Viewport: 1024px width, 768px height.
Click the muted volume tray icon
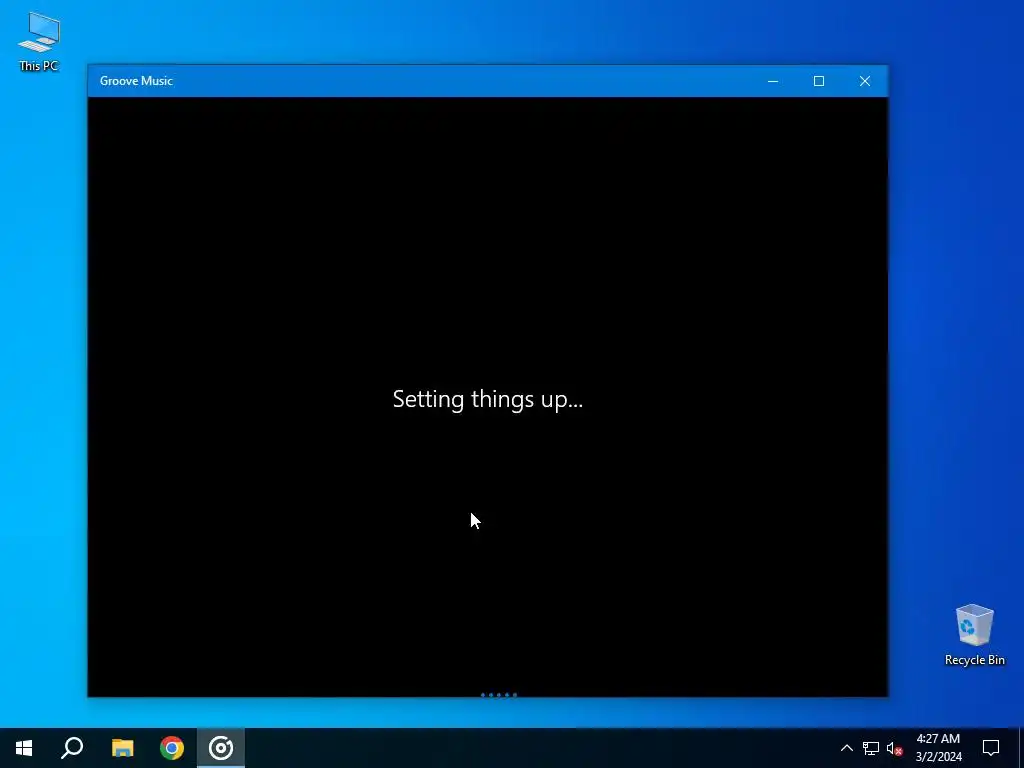click(895, 748)
